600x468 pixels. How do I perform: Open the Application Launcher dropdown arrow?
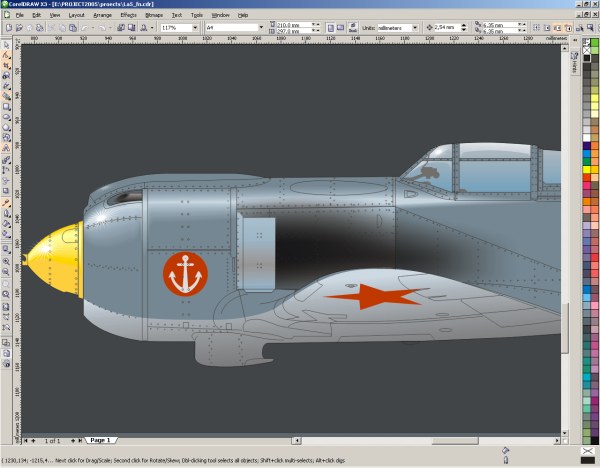[x=152, y=28]
